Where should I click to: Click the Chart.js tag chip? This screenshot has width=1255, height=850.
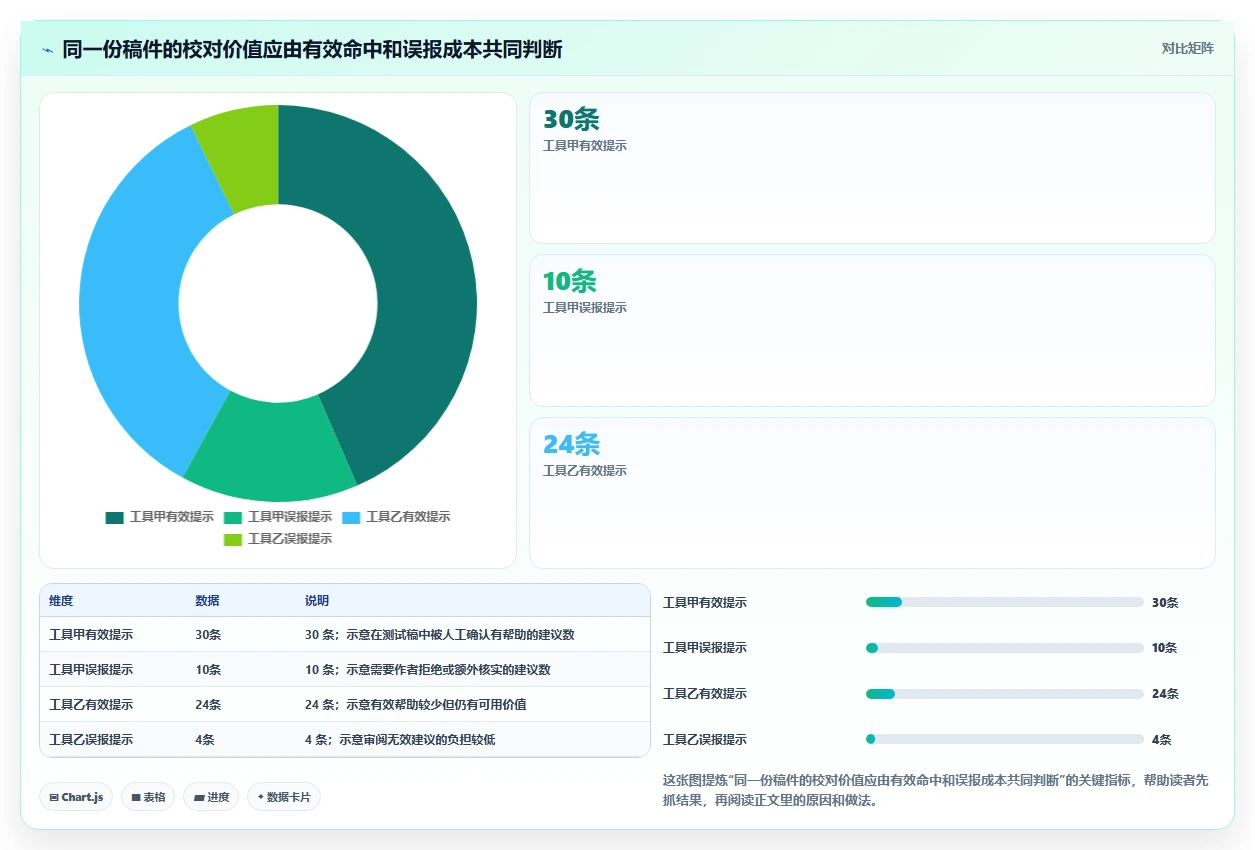pyautogui.click(x=76, y=797)
